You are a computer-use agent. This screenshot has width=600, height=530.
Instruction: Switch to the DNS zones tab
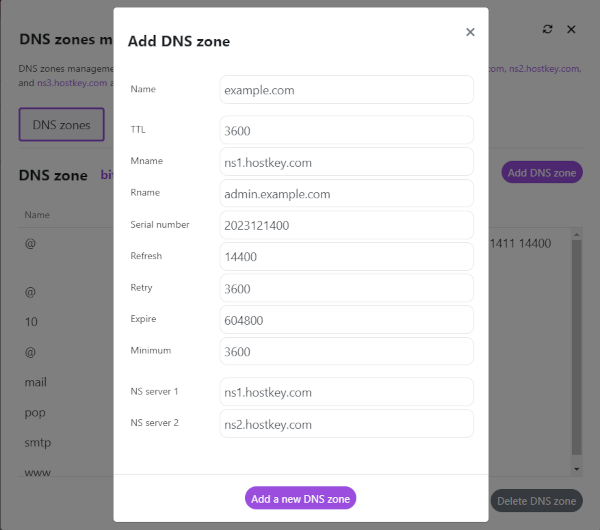pyautogui.click(x=61, y=125)
